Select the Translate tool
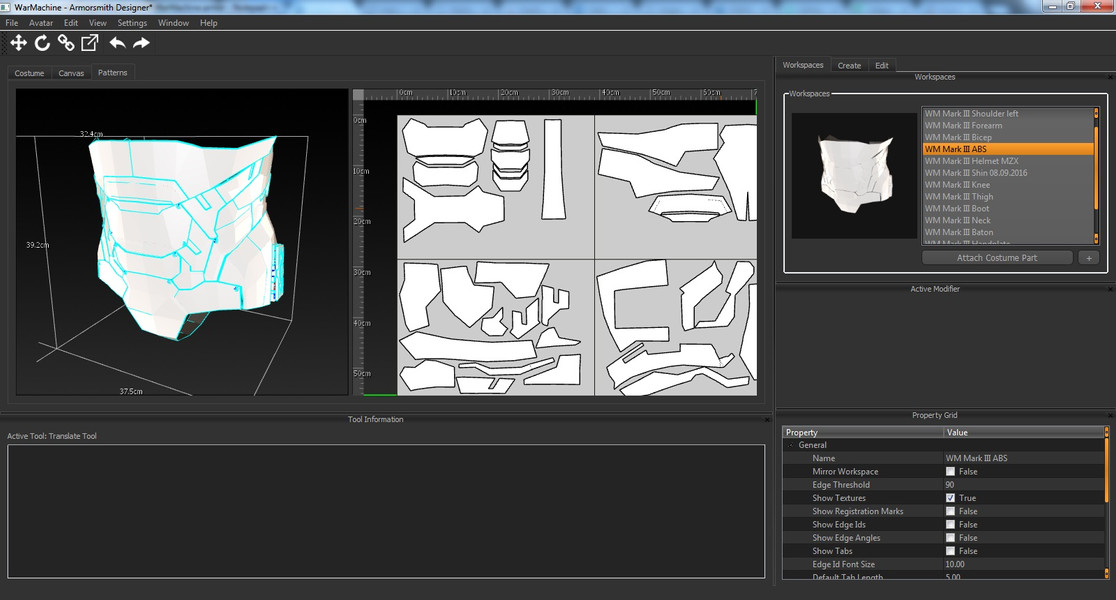This screenshot has height=600, width=1116. pos(18,43)
